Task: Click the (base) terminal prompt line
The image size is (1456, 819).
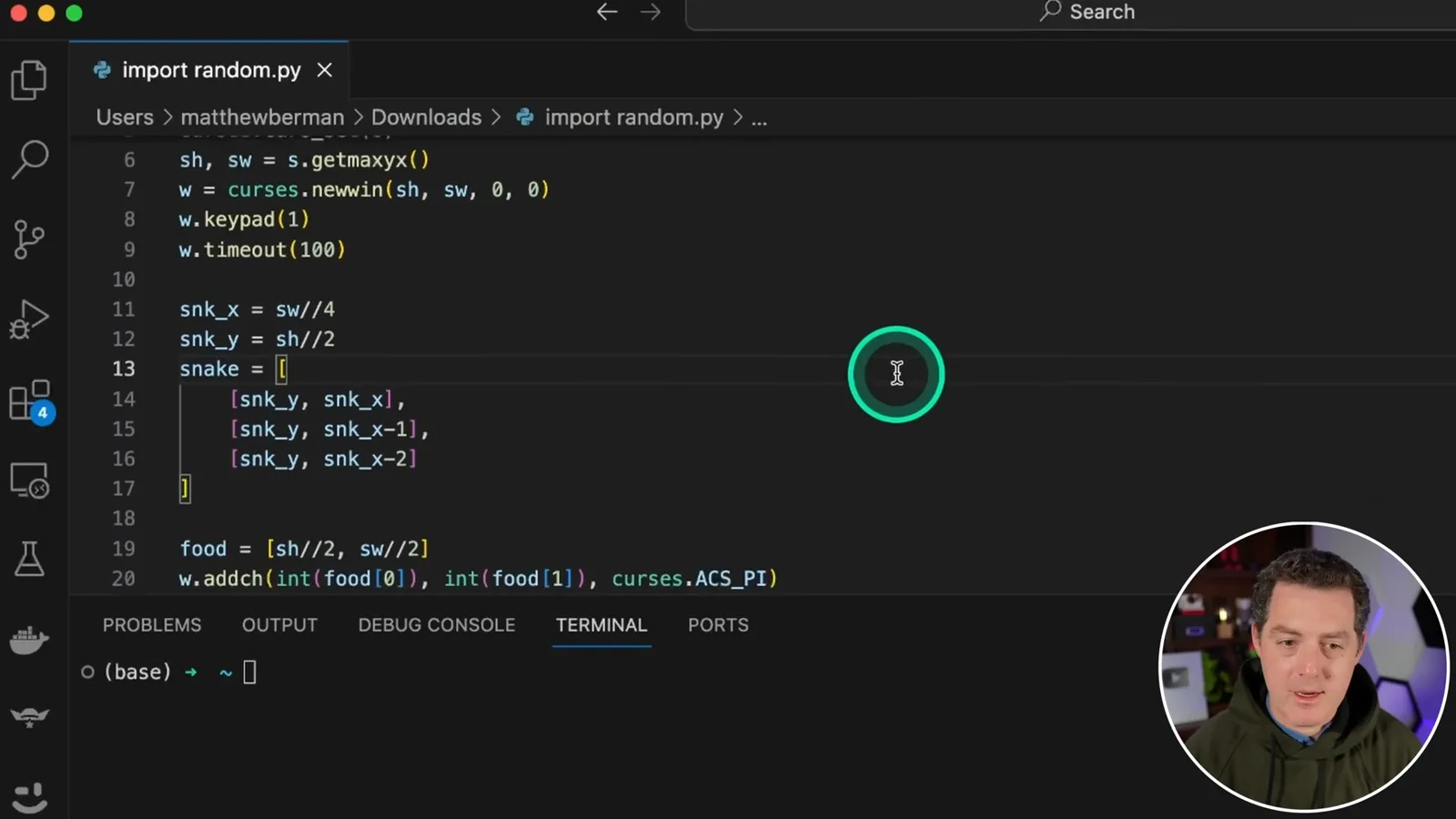Action: (x=168, y=672)
